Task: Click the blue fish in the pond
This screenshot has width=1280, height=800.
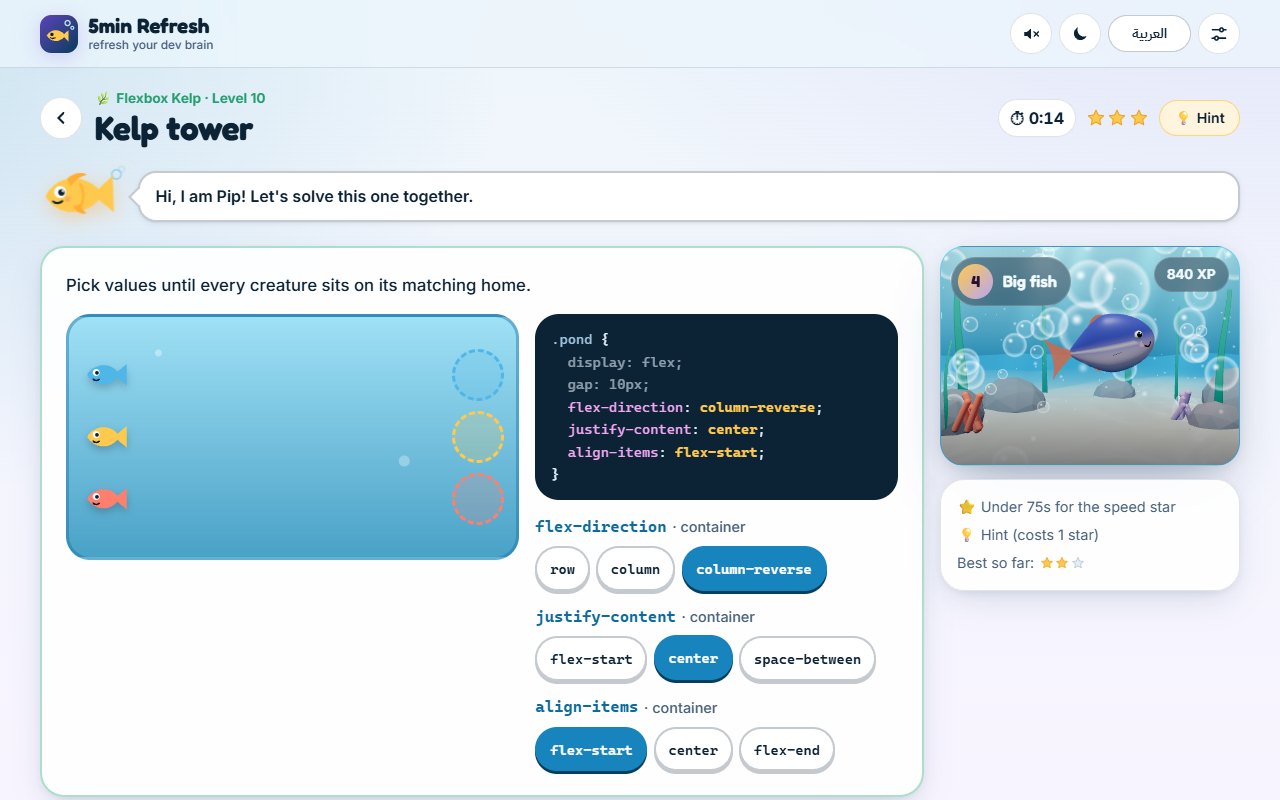Action: [x=107, y=375]
